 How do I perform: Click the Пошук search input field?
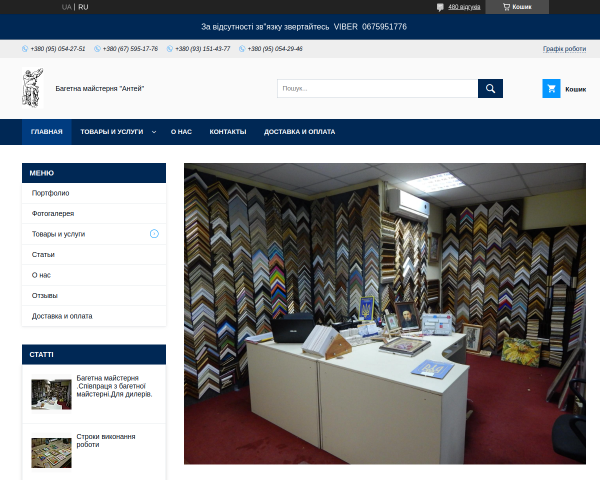(377, 88)
